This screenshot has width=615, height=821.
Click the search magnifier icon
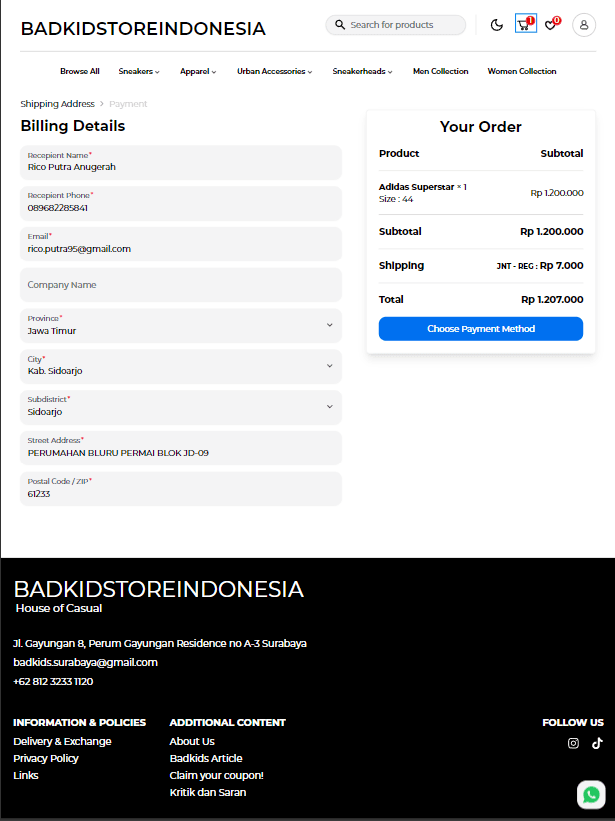(x=340, y=25)
